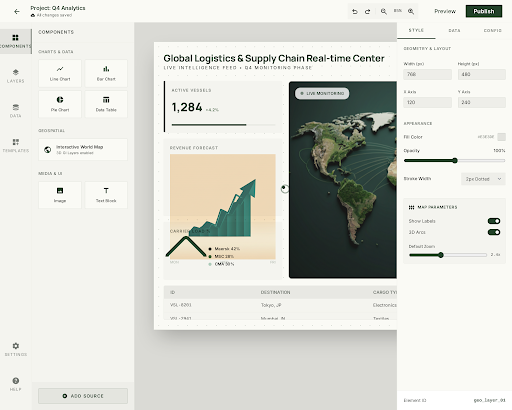The height and width of the screenshot is (410, 512).
Task: Click the Tokyo, JP table cell
Action: point(271,305)
